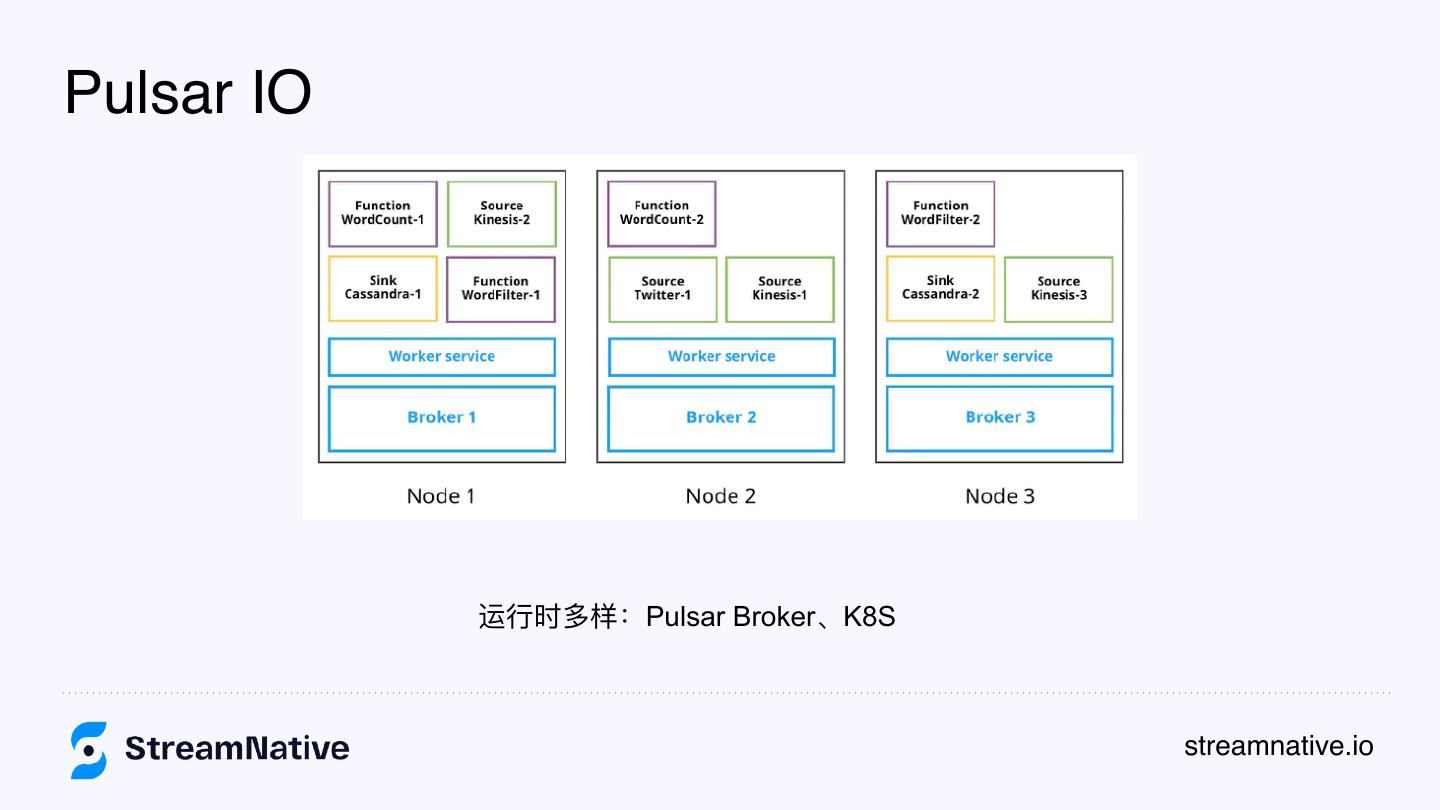
Task: Click the StreamNative logo icon
Action: point(89,749)
